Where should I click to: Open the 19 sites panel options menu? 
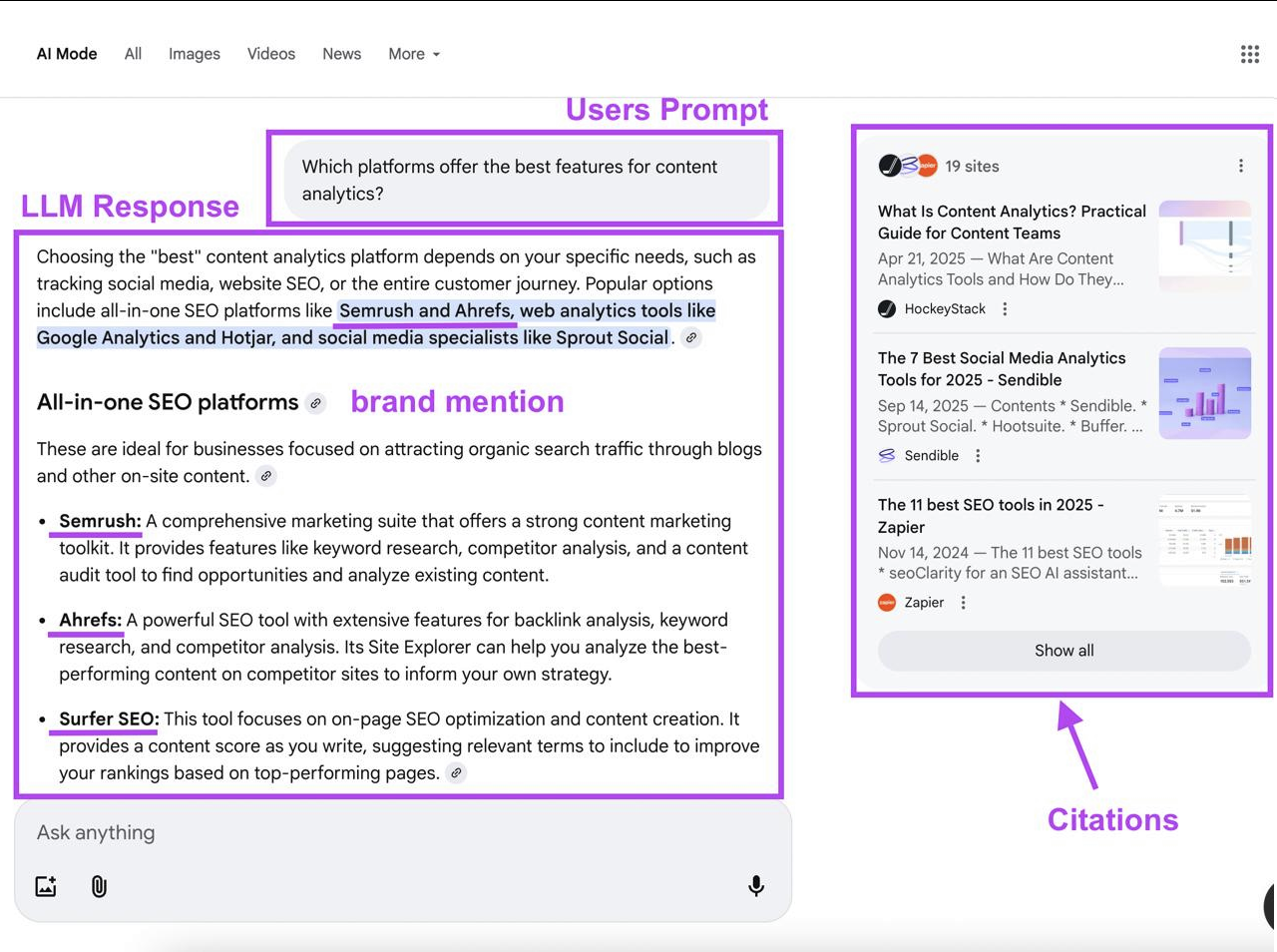pyautogui.click(x=1240, y=166)
